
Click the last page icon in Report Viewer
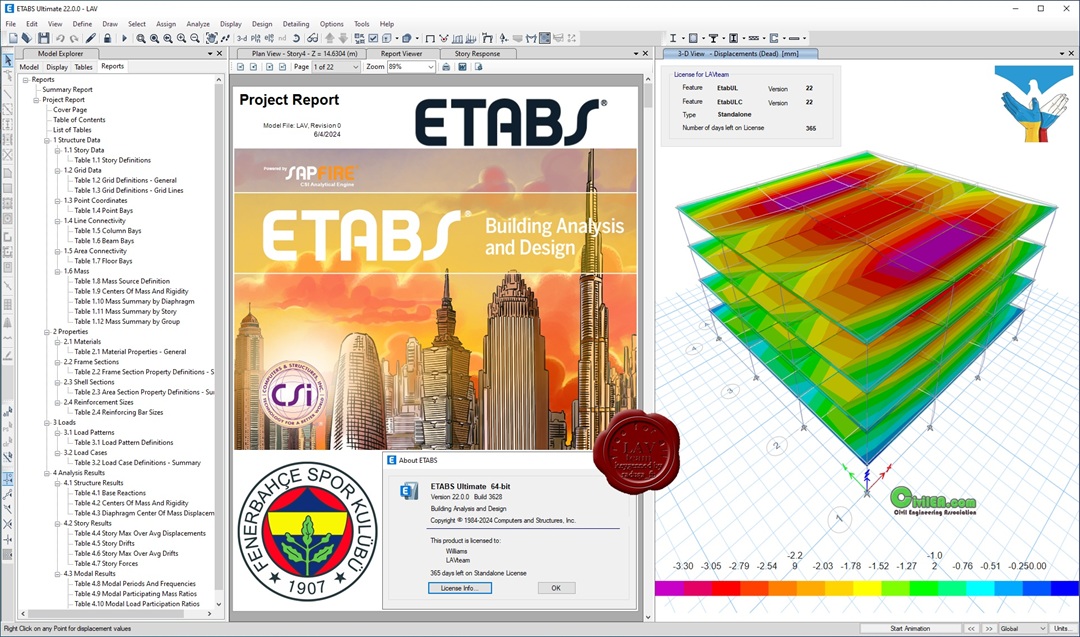click(x=284, y=67)
